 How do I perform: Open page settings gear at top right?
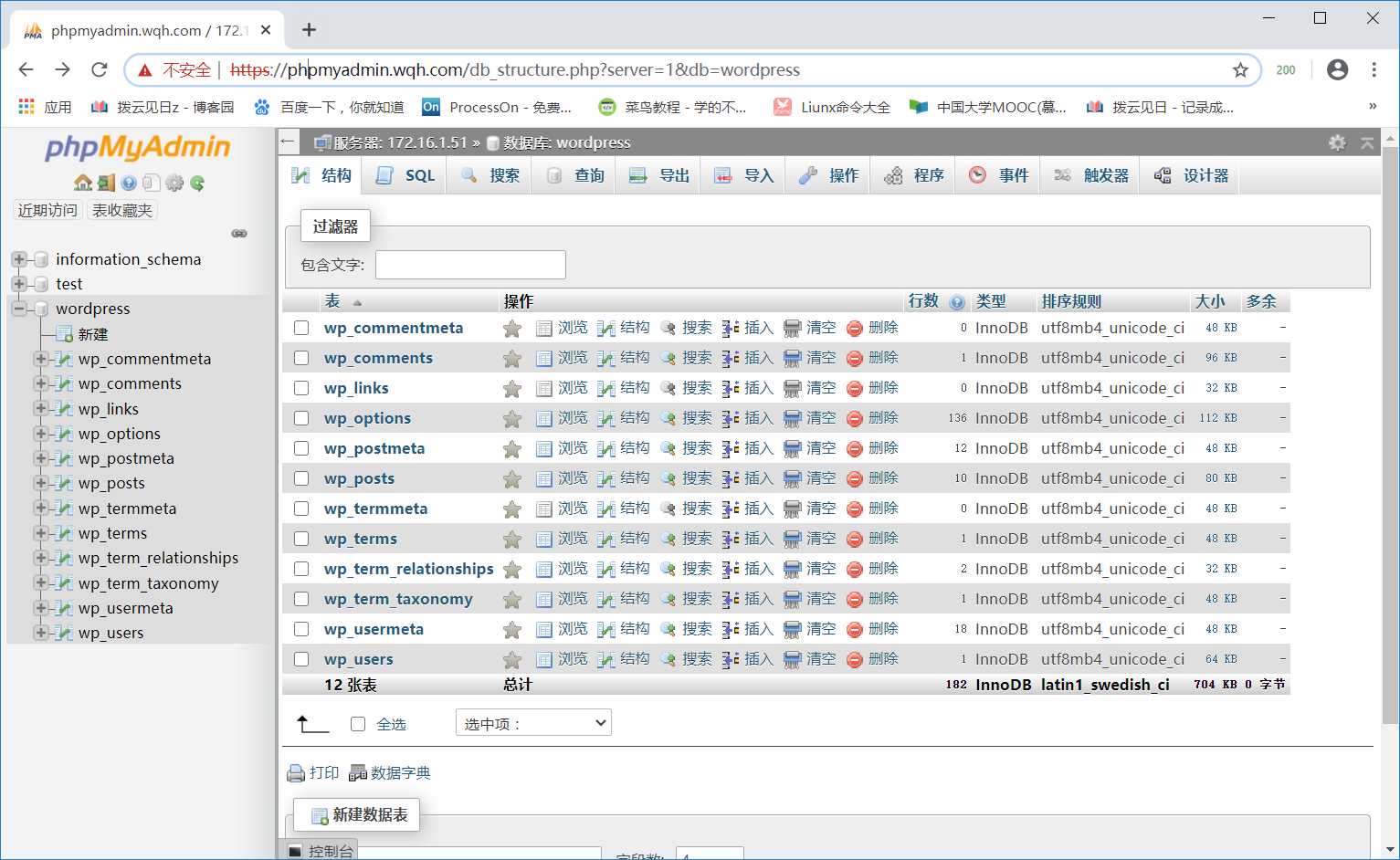point(1337,142)
